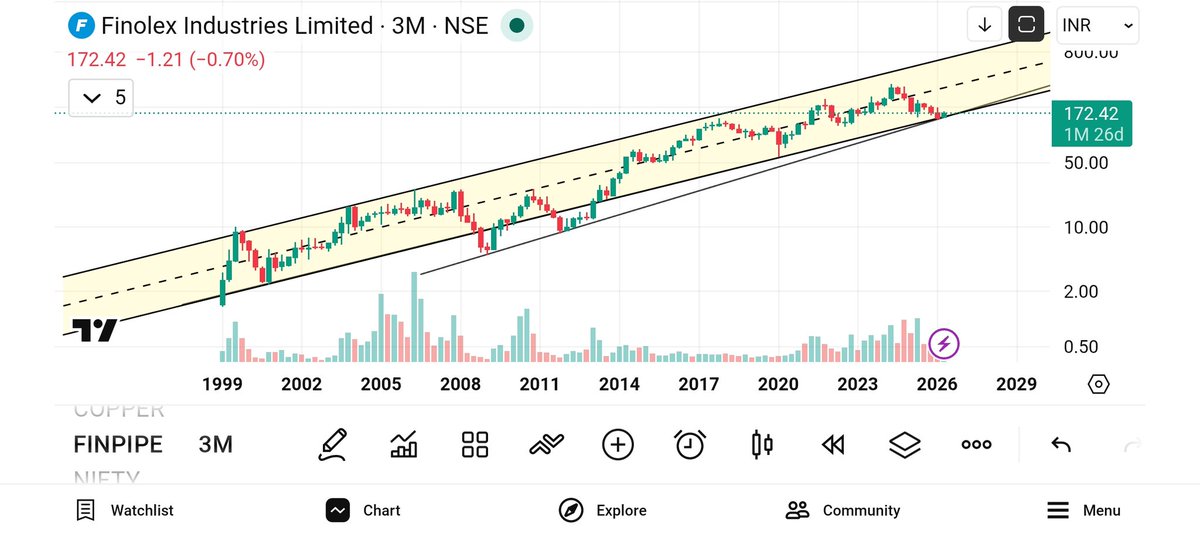Tap the 1999 time axis label
The image size is (1200, 537).
point(222,384)
